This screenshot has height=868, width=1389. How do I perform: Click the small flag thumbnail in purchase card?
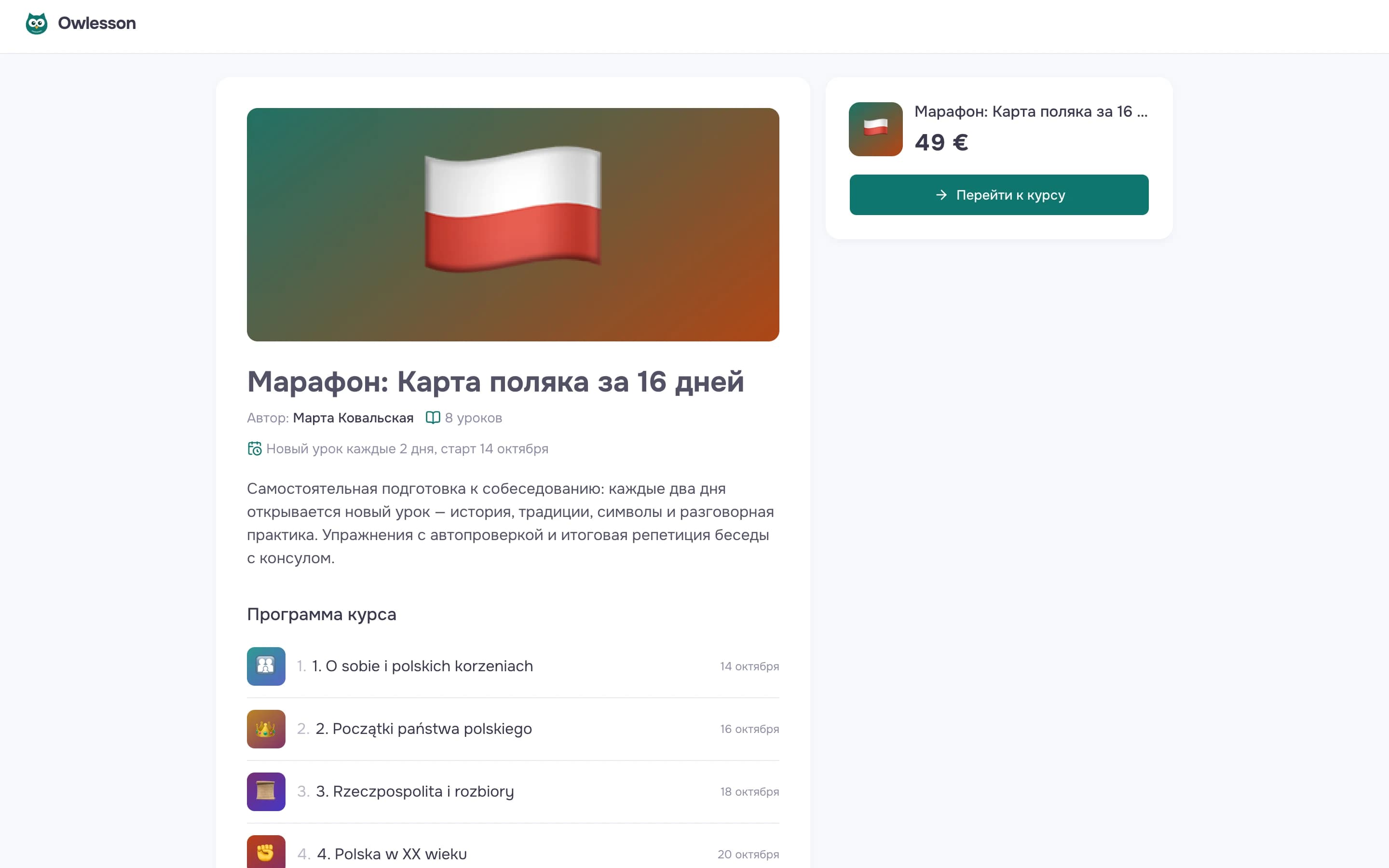coord(875,129)
